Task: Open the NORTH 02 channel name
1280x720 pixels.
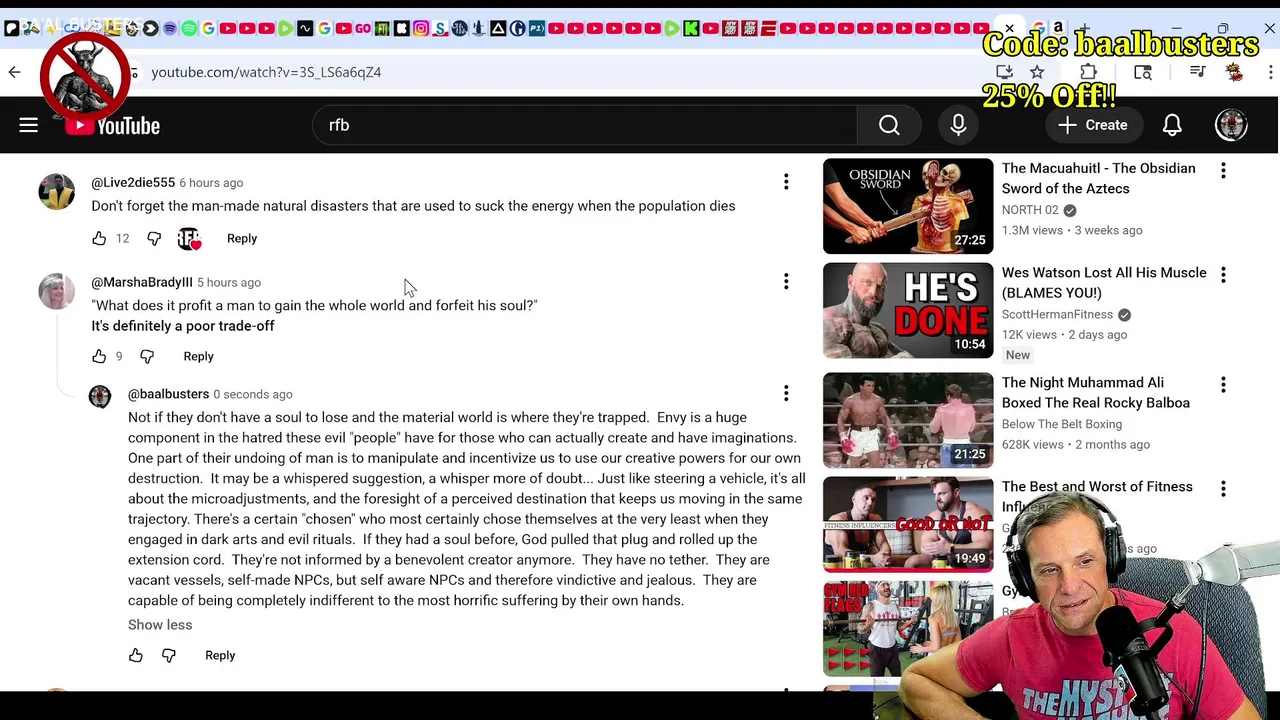Action: (1030, 210)
